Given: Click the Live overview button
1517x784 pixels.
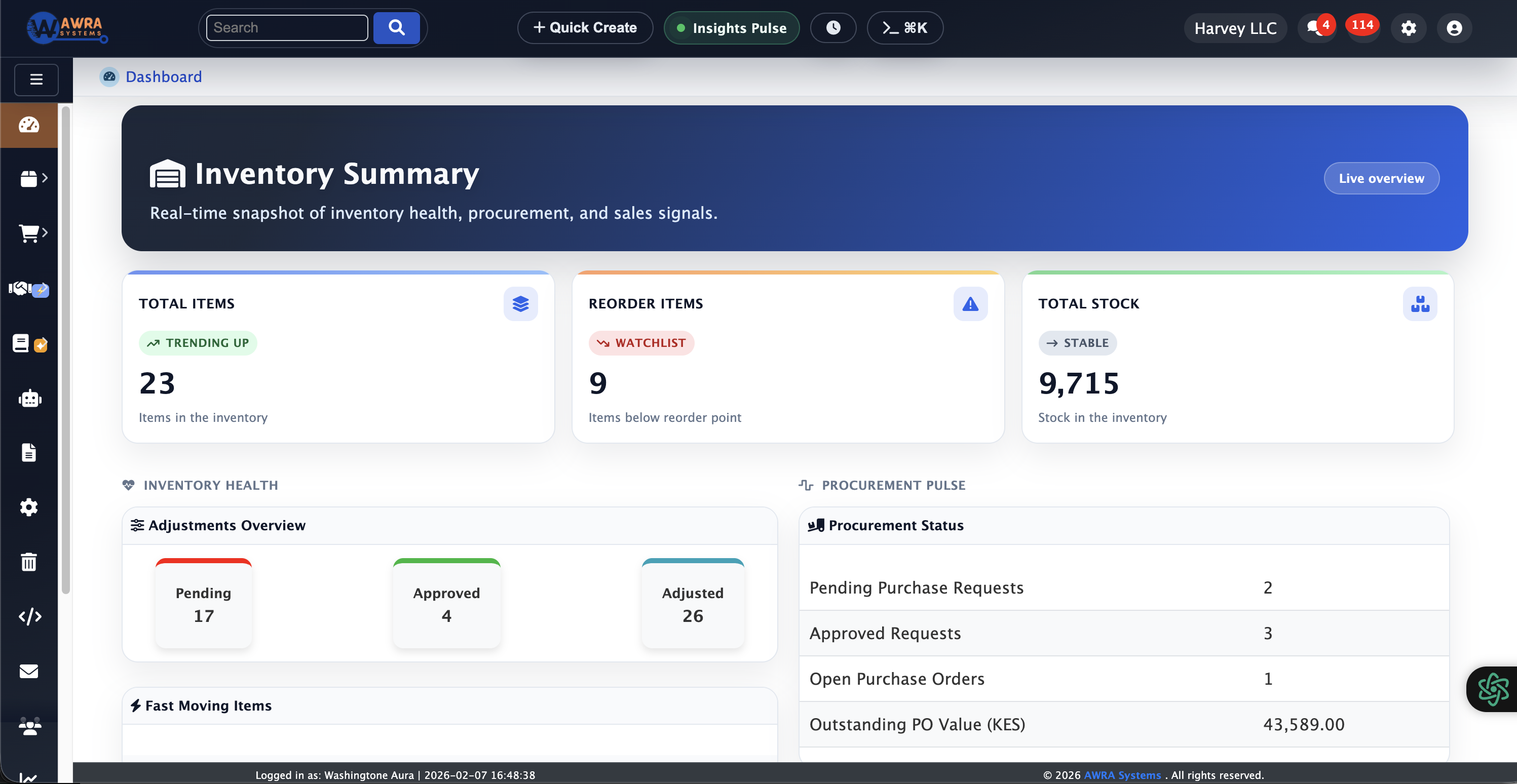Looking at the screenshot, I should [x=1382, y=178].
